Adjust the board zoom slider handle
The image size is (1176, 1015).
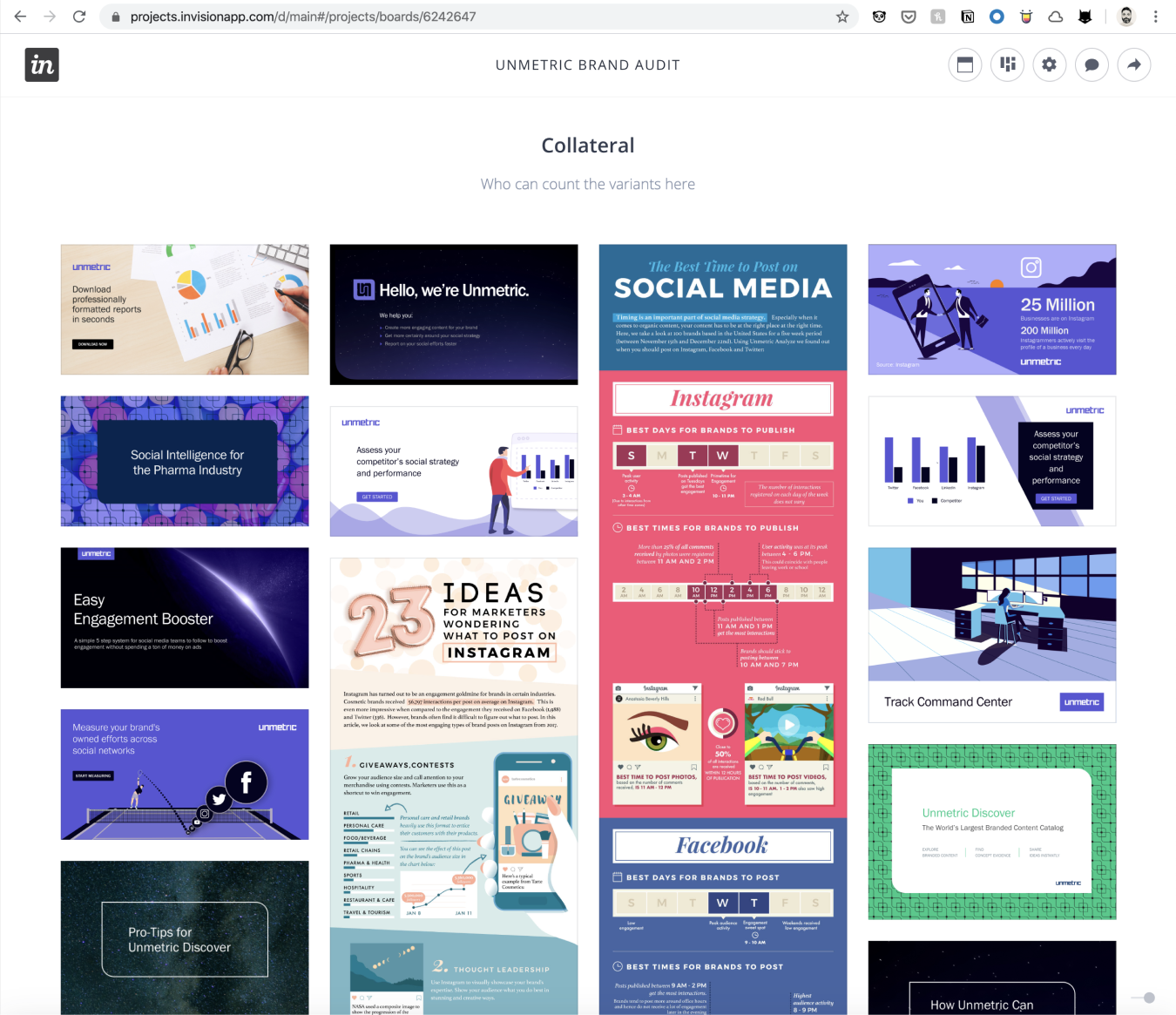click(x=1149, y=998)
